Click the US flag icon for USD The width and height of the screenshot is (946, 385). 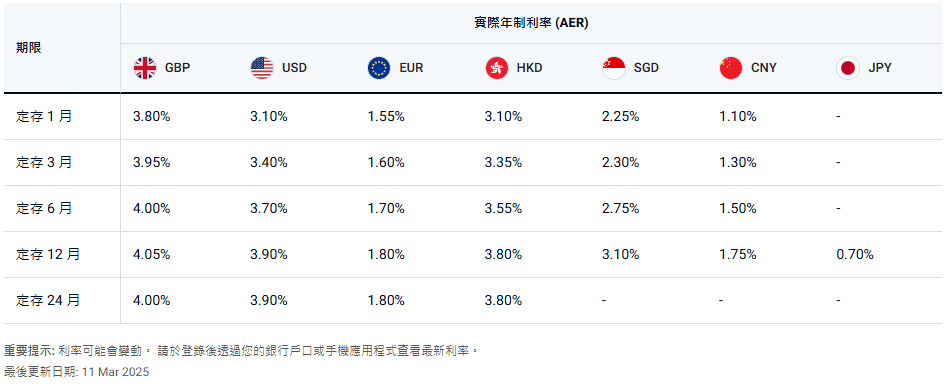(262, 68)
